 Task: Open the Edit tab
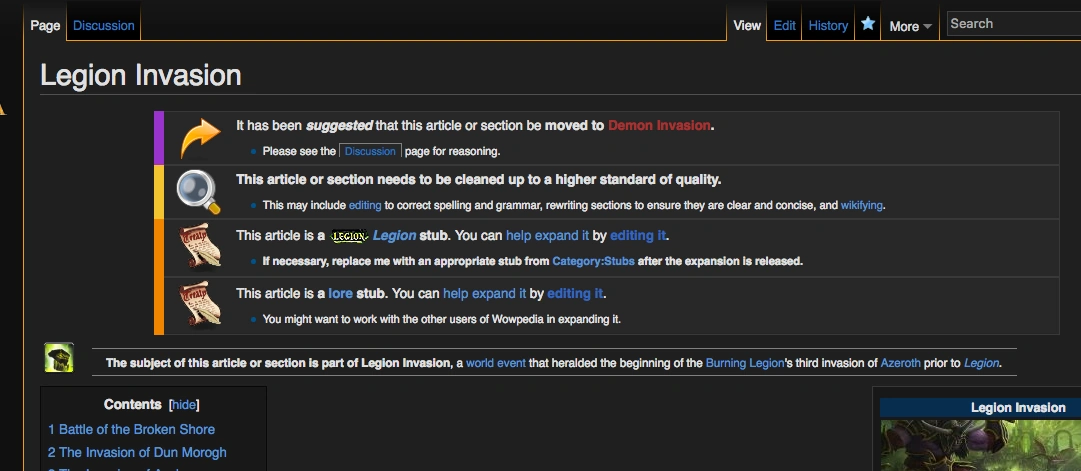pyautogui.click(x=785, y=26)
